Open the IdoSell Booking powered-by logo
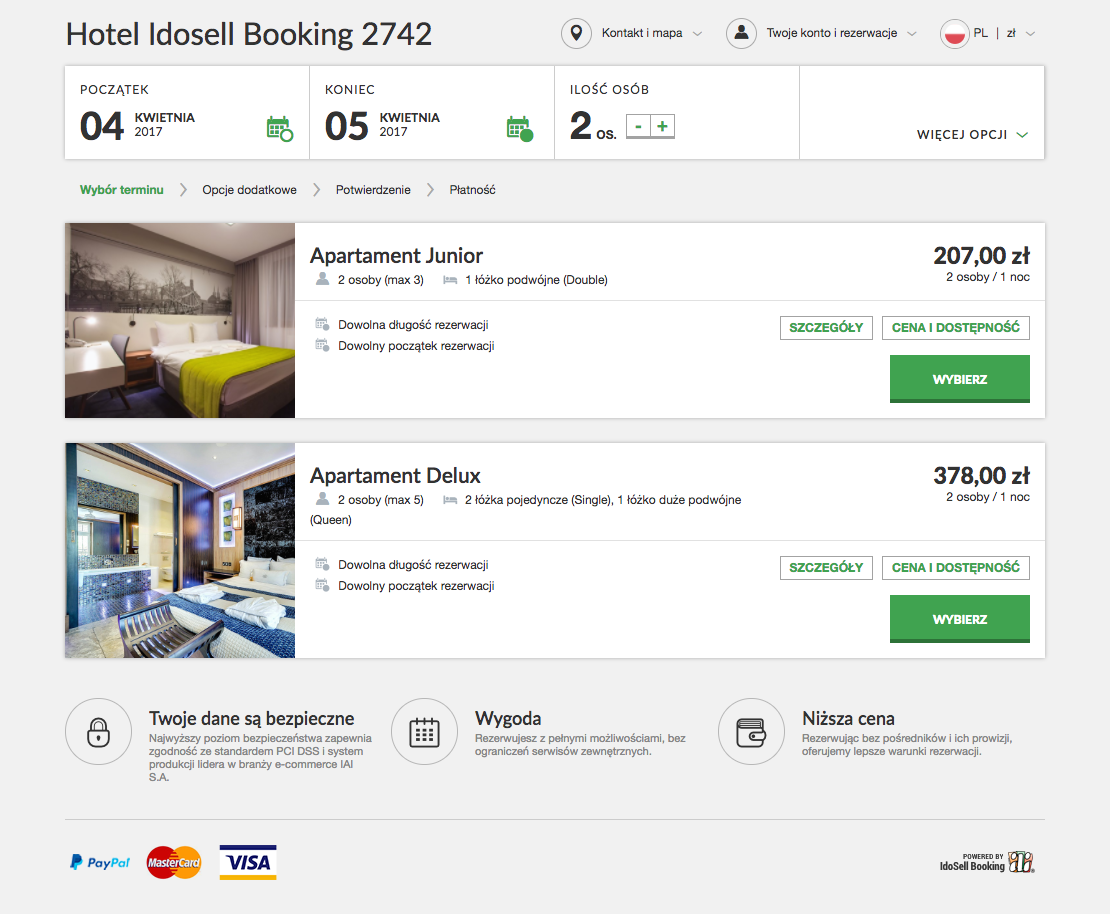The image size is (1110, 914). 988,862
